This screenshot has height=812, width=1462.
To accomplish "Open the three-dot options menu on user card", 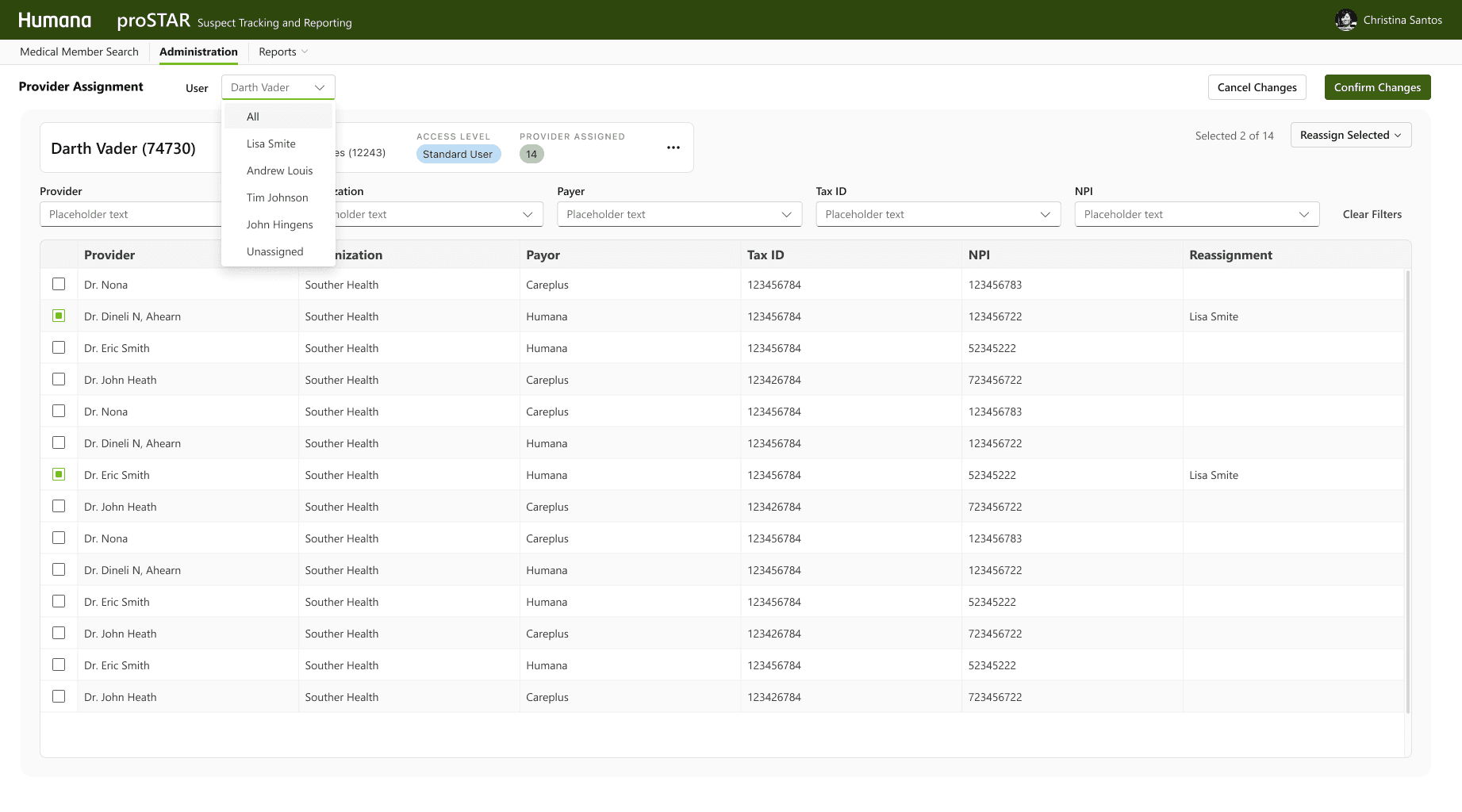I will click(673, 147).
